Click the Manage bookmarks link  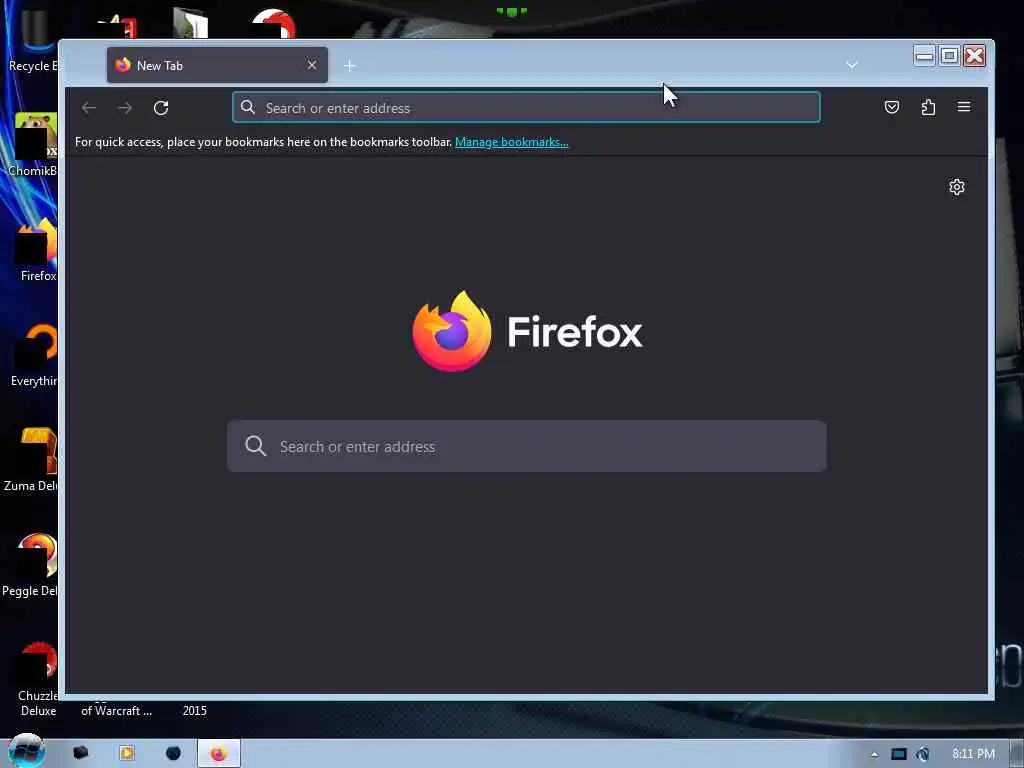coord(511,142)
